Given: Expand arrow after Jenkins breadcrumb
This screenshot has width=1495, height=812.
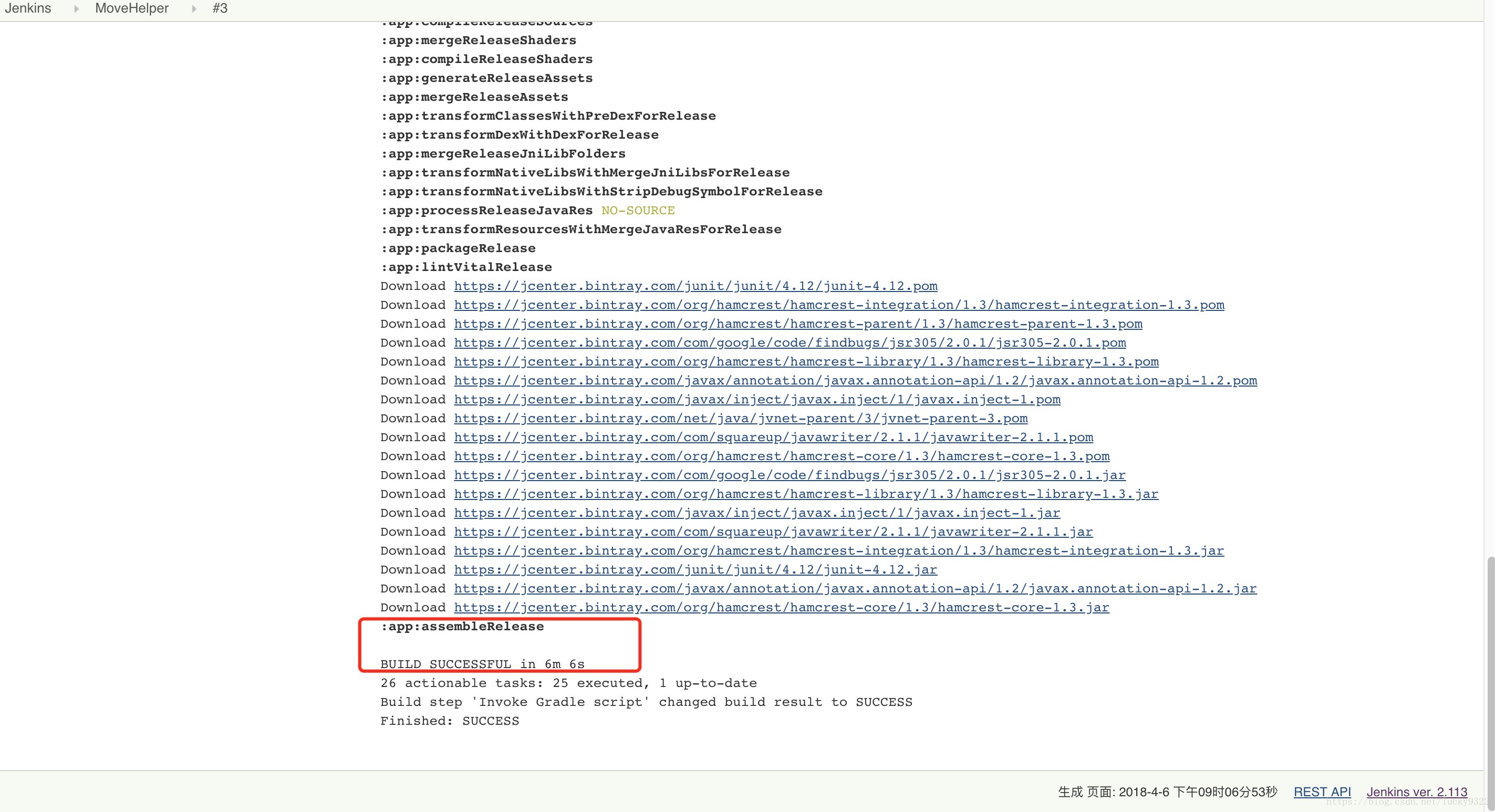Looking at the screenshot, I should point(76,9).
